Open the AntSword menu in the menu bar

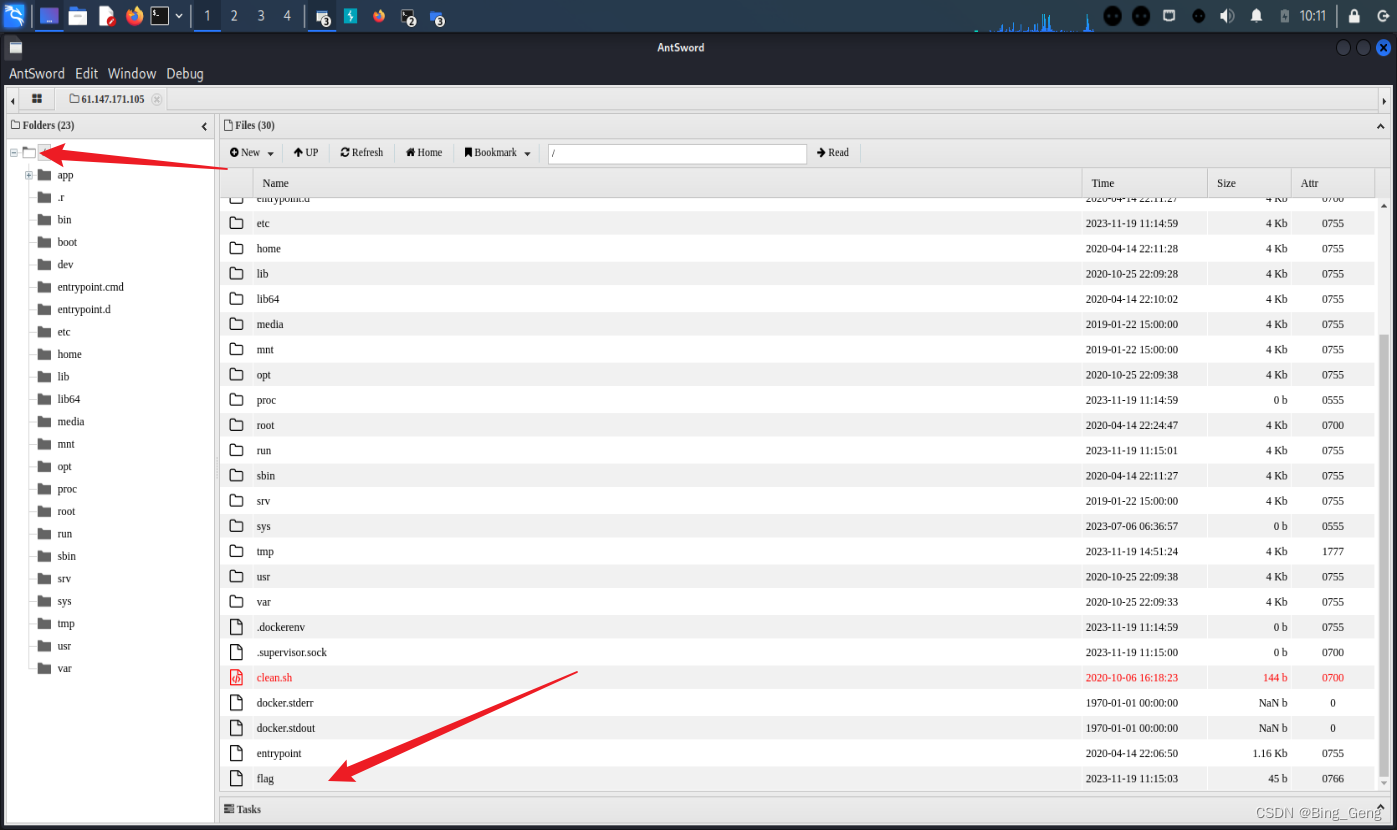coord(36,73)
